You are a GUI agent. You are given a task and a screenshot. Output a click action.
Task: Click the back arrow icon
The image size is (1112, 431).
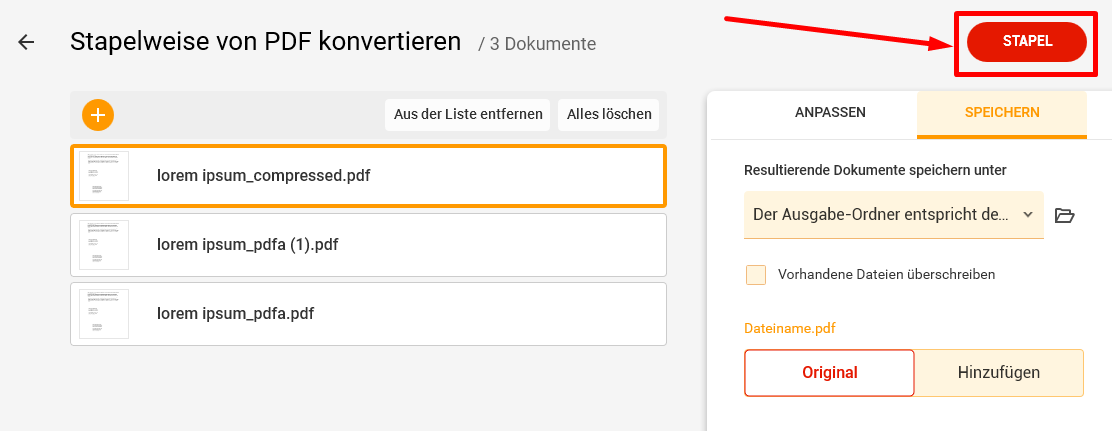26,42
